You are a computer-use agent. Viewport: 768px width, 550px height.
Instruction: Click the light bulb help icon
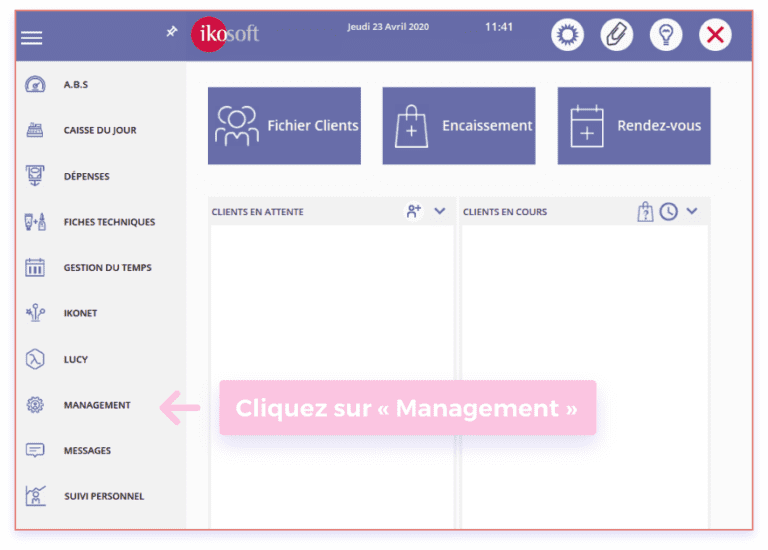point(666,35)
